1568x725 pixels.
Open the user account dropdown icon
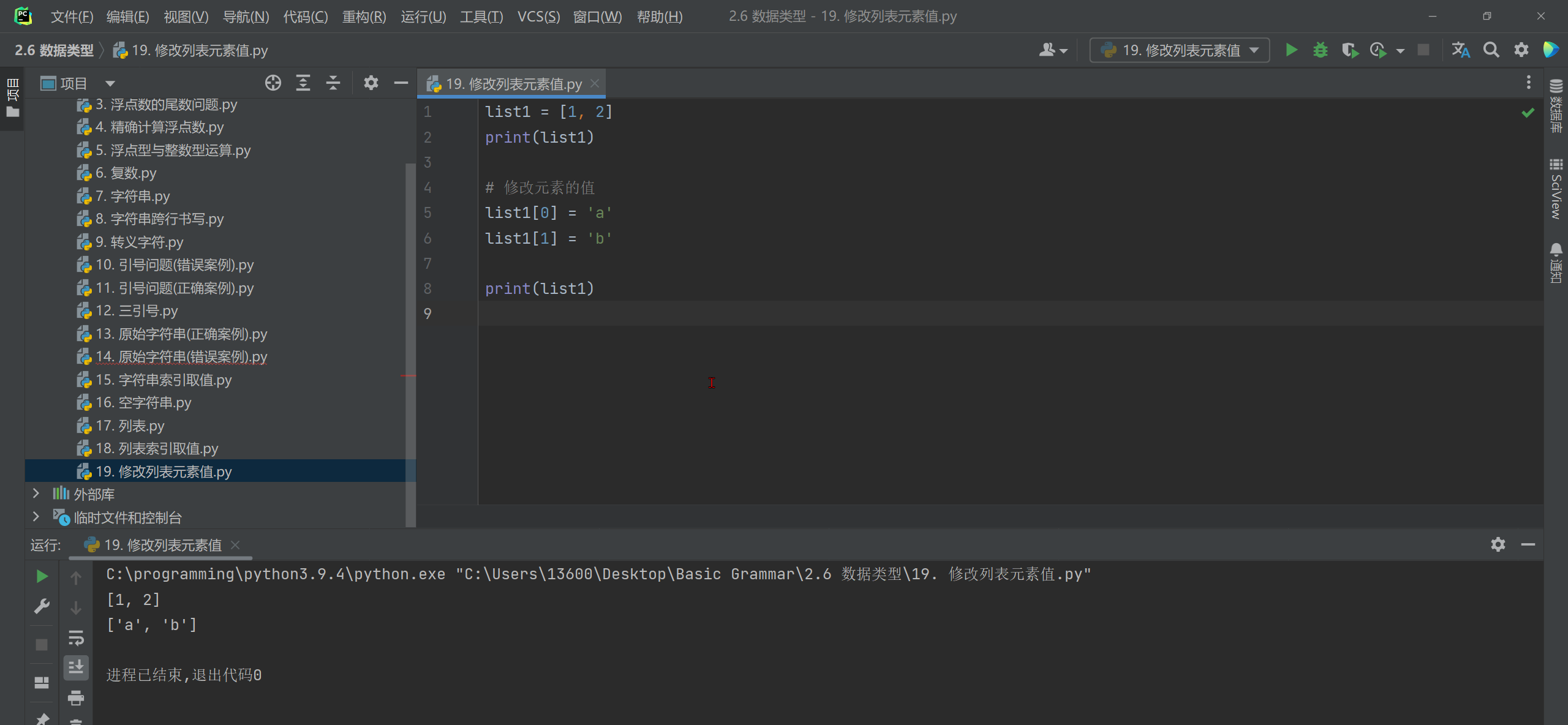click(1053, 50)
